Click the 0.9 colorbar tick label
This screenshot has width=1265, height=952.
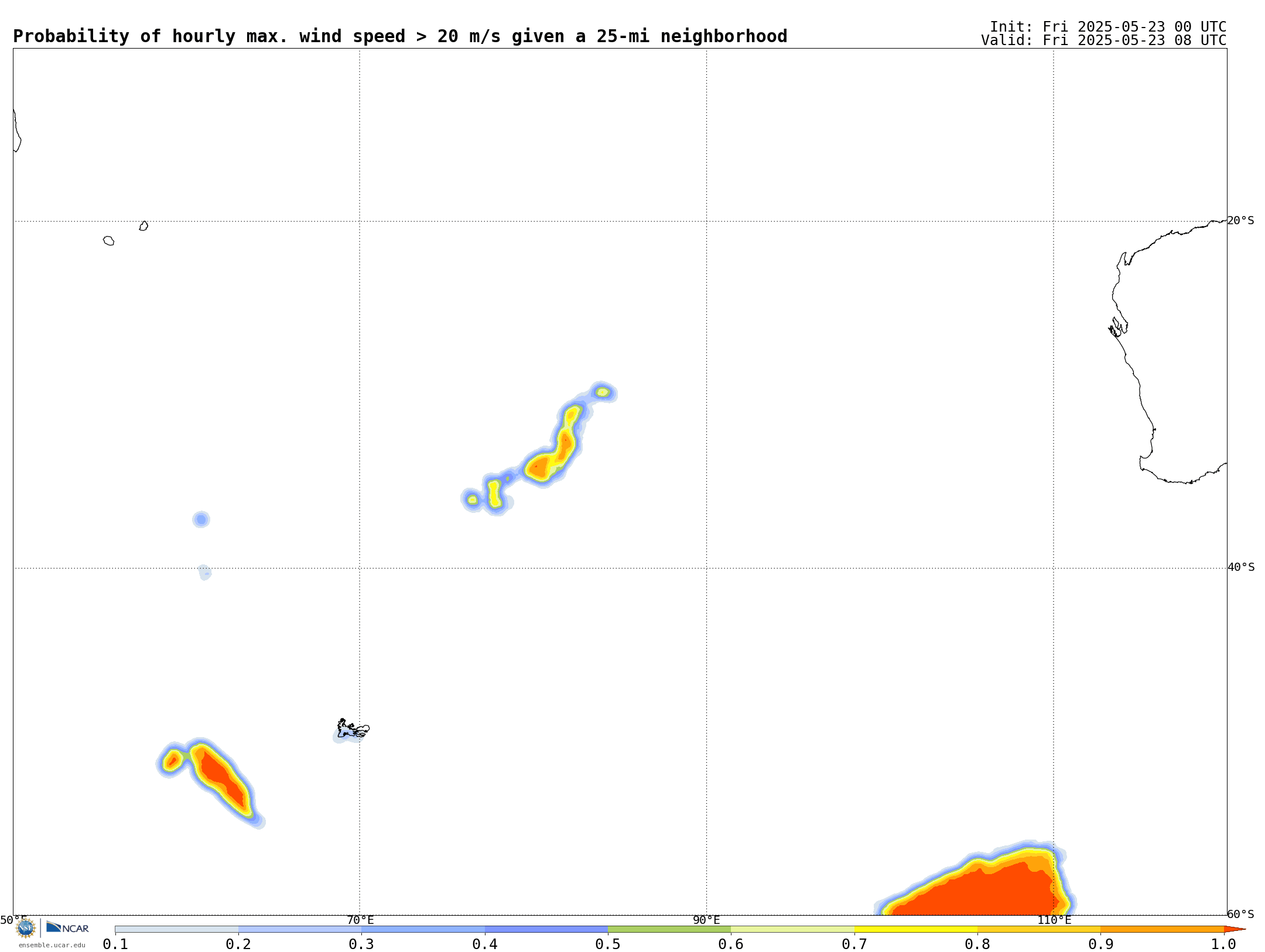pyautogui.click(x=1100, y=944)
